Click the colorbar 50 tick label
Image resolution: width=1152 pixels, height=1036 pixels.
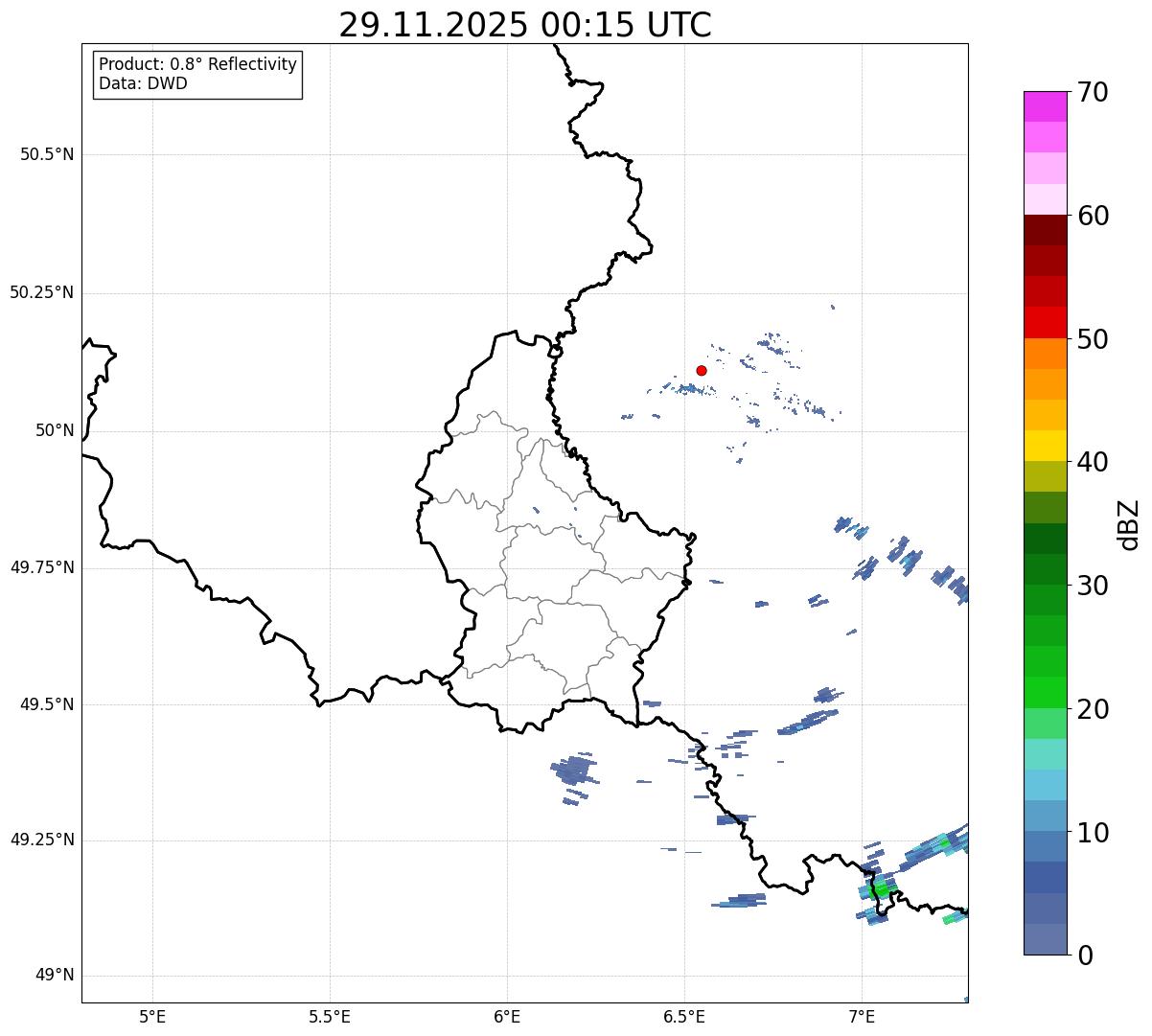(1093, 339)
